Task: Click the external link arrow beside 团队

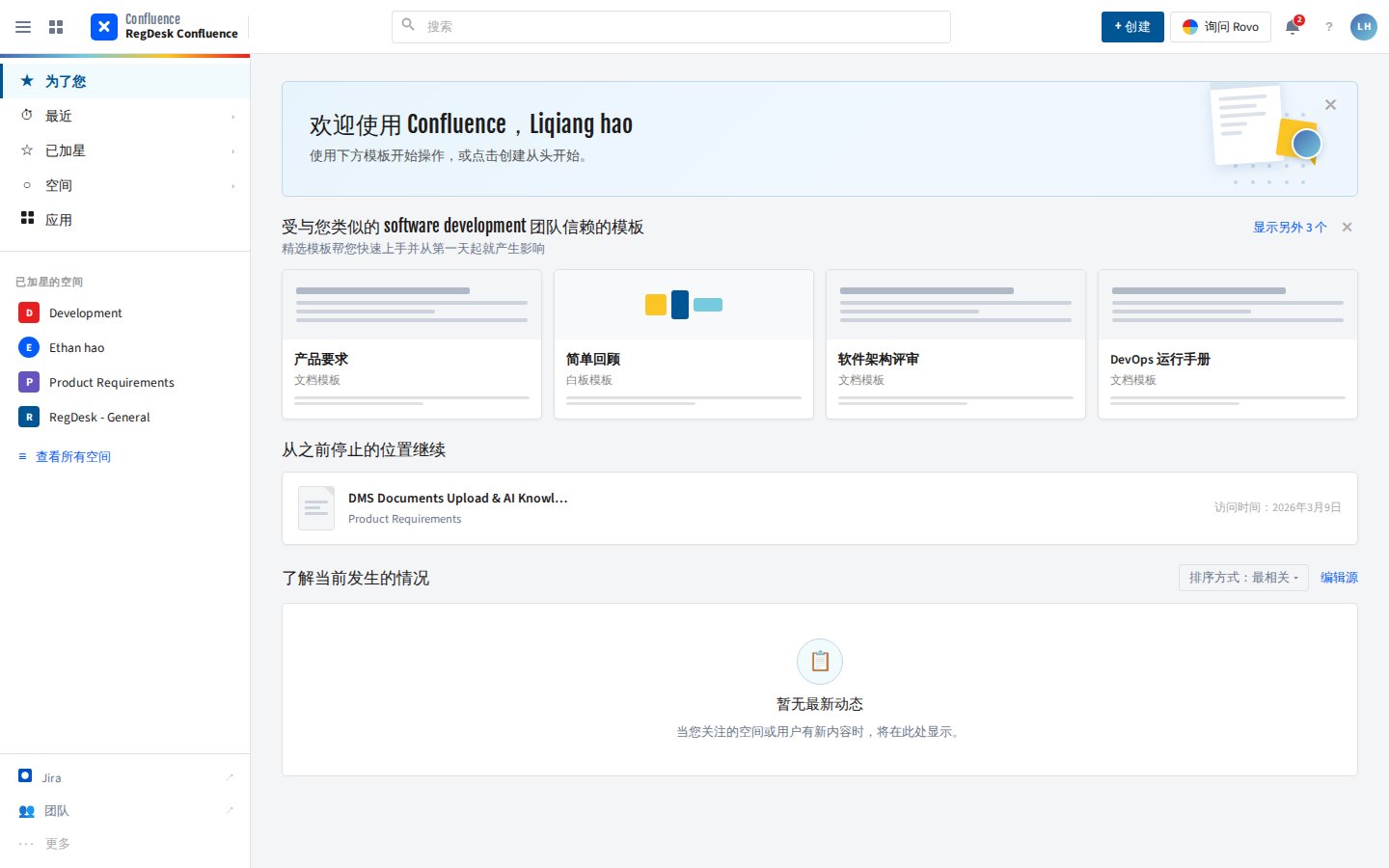Action: point(230,810)
